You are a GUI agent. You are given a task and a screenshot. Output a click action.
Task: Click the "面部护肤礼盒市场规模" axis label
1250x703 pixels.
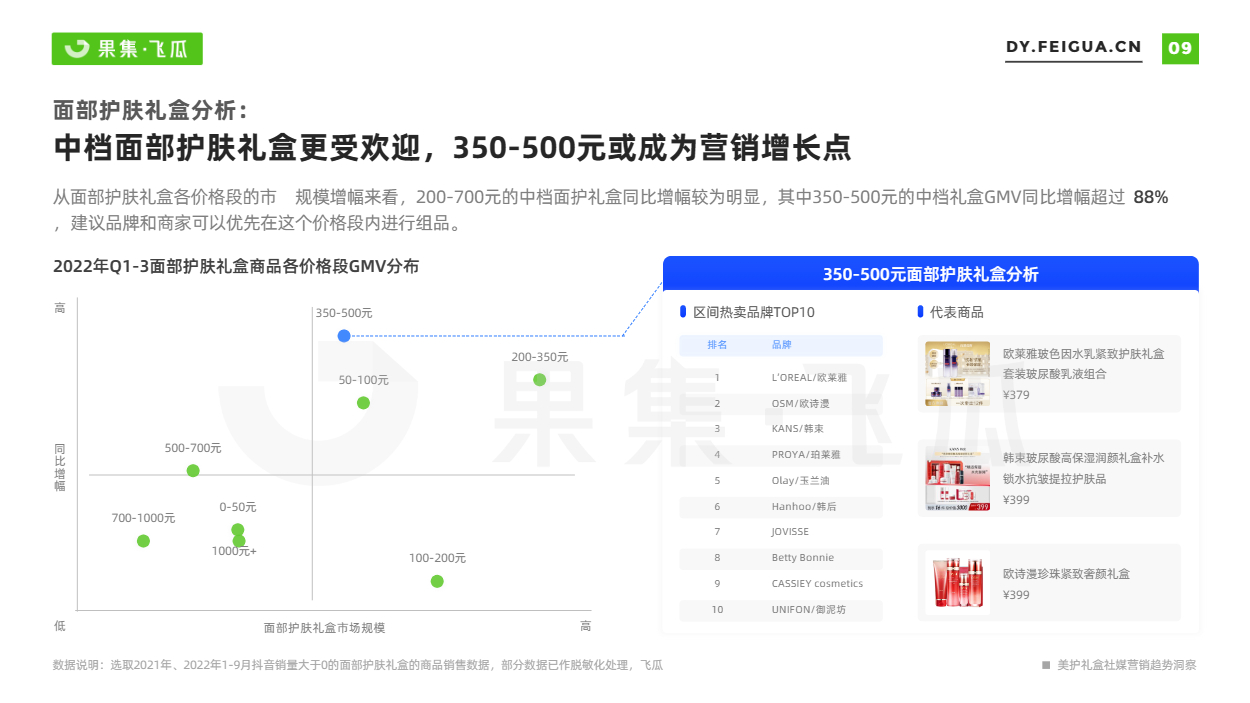(x=324, y=628)
